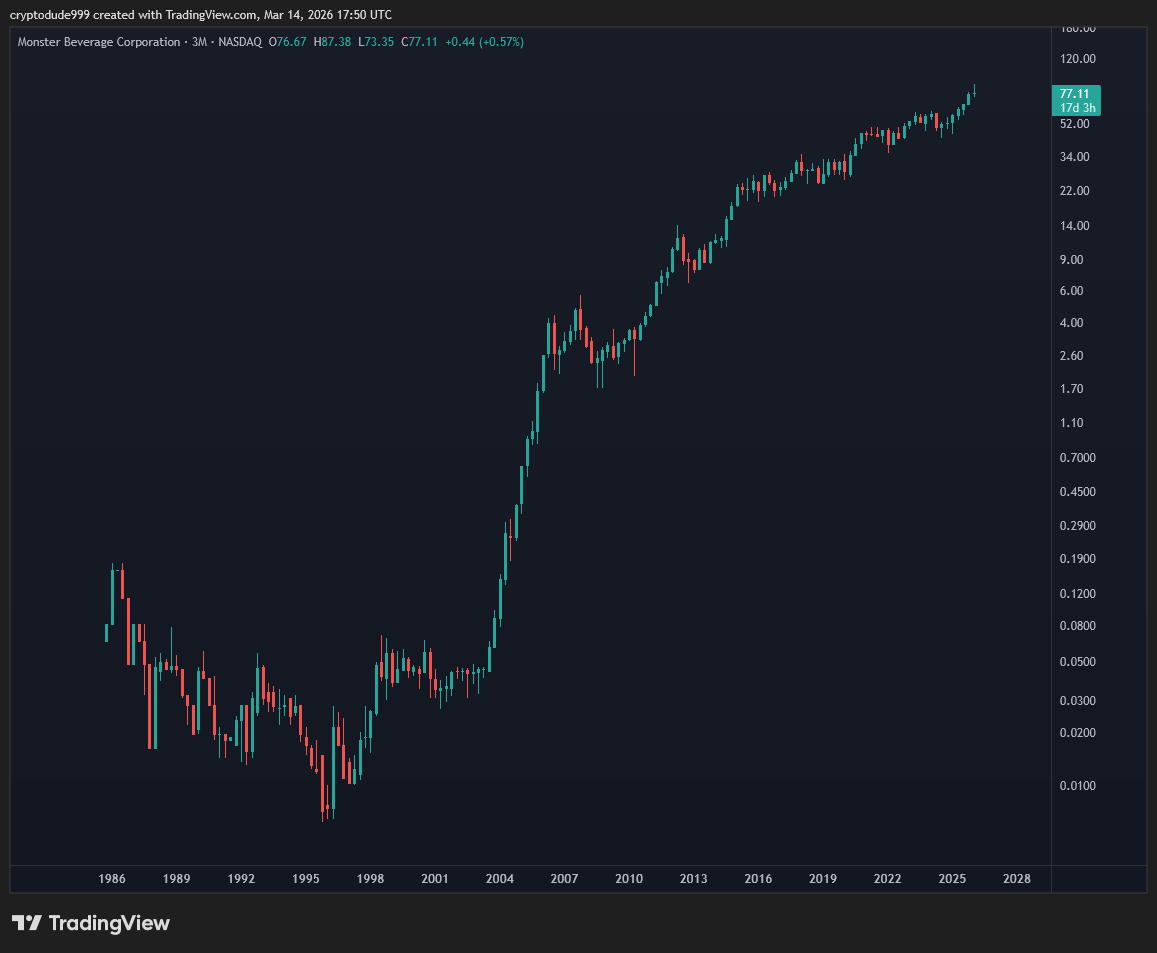Click the NASDAQ exchange label
1157x953 pixels.
click(240, 42)
